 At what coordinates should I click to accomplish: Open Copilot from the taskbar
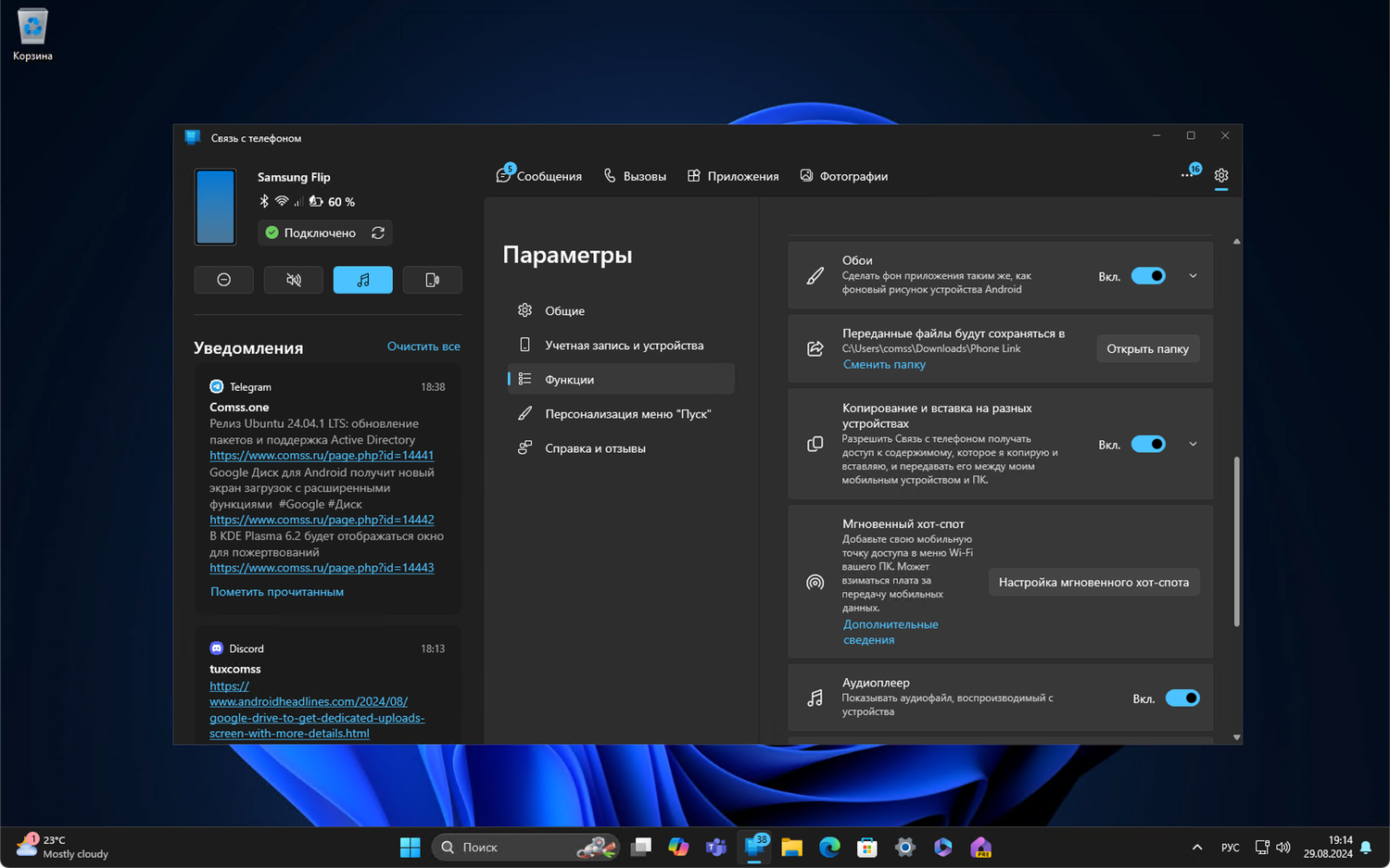tap(678, 847)
